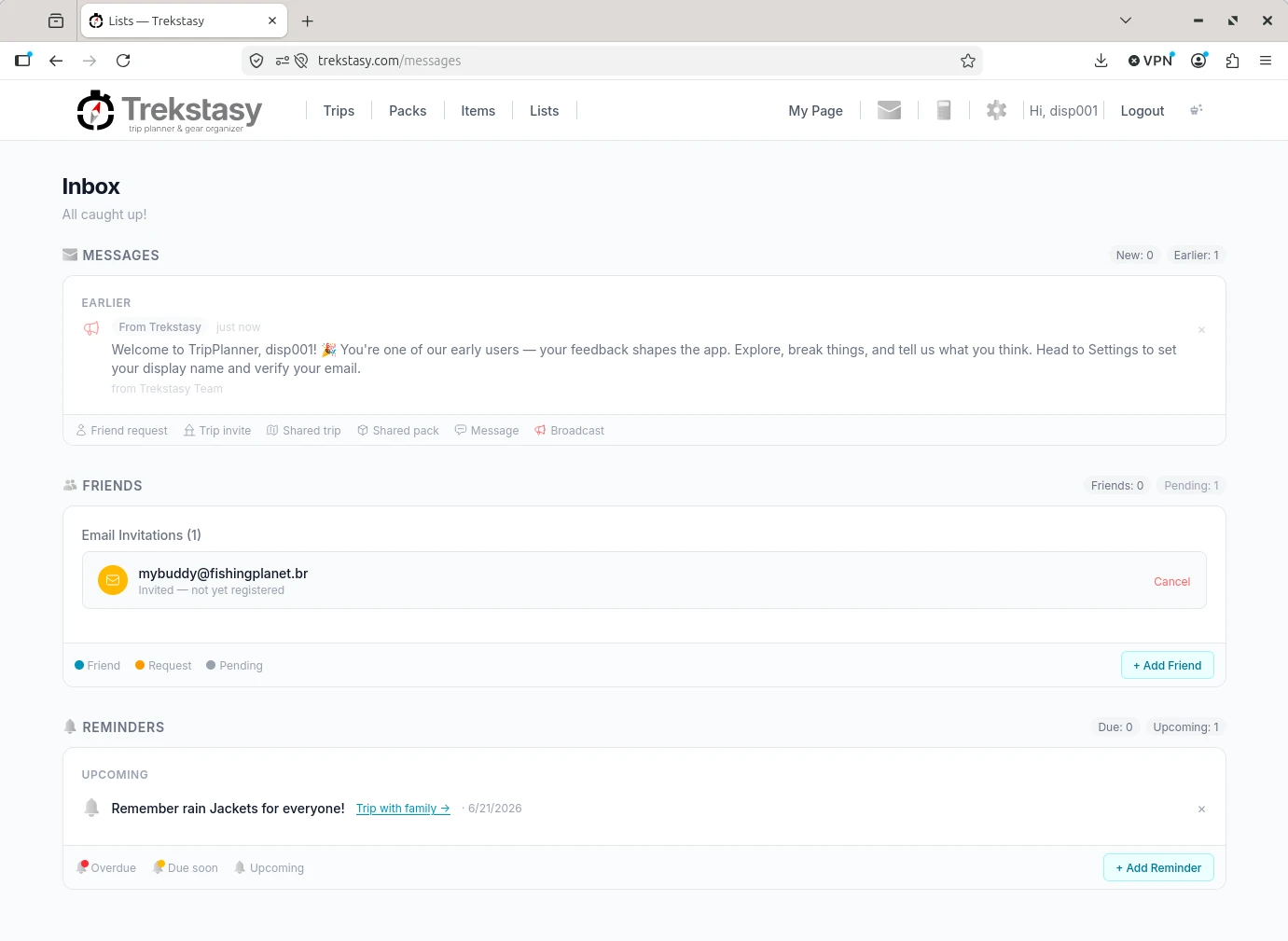Click the Overdue legend item
The image size is (1288, 941).
tap(106, 868)
